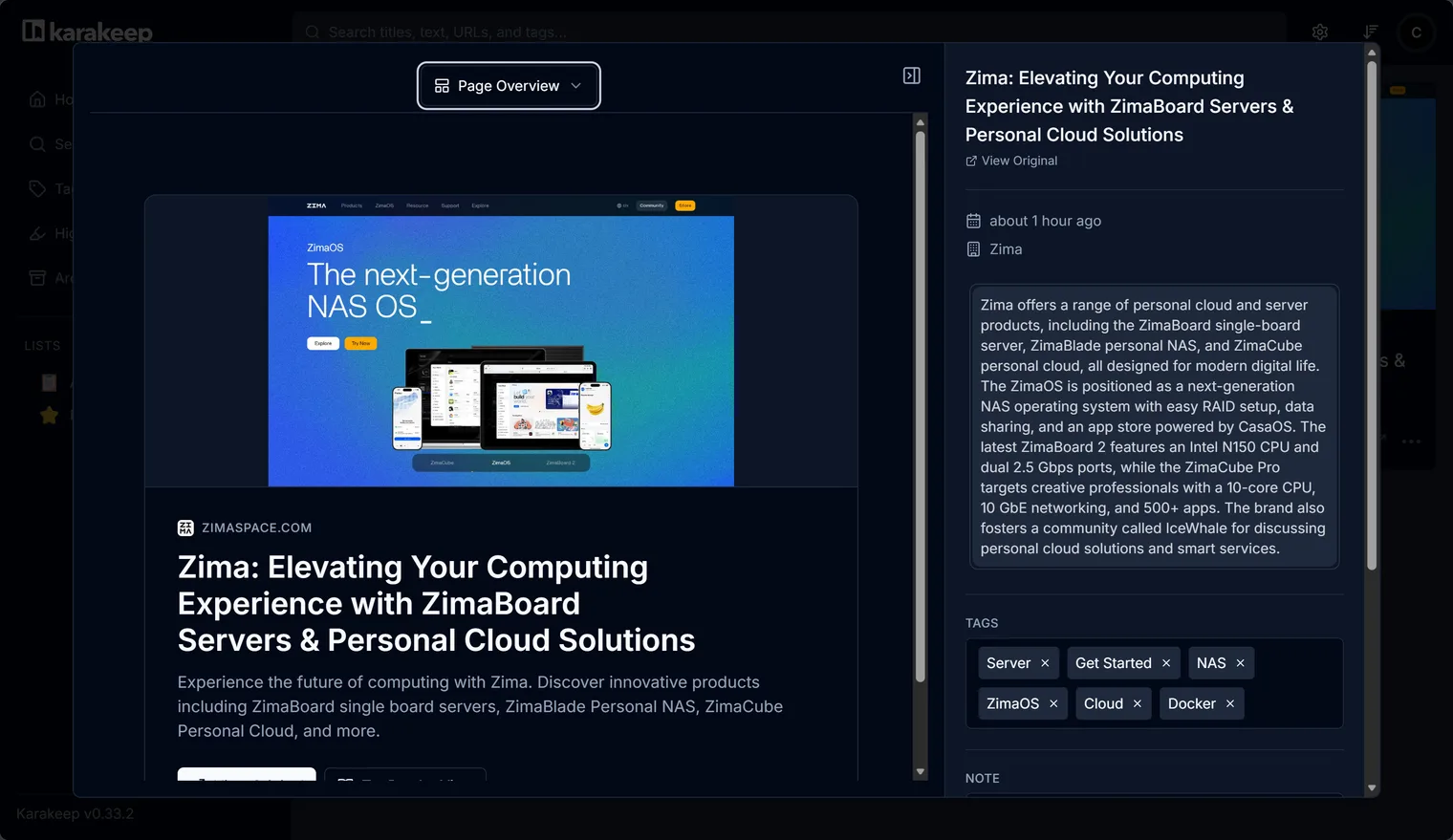
Task: Click the building icon beside Zima
Action: pos(973,249)
